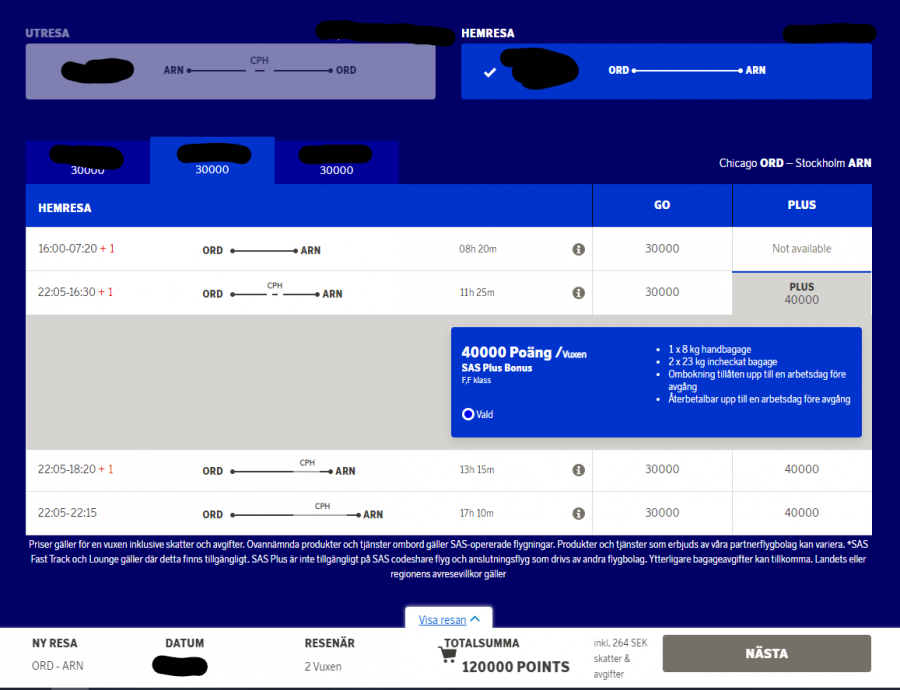Collapse trip via Visa resan chevron

(475, 620)
